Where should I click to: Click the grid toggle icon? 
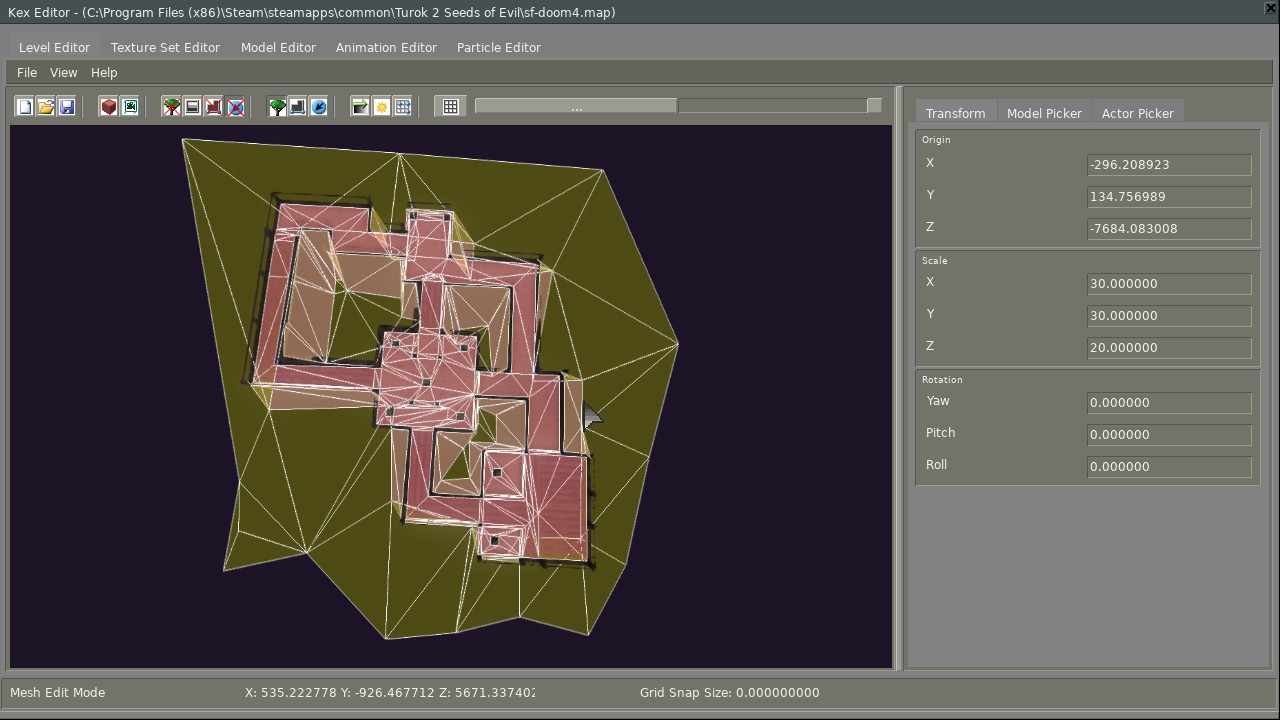pos(451,106)
